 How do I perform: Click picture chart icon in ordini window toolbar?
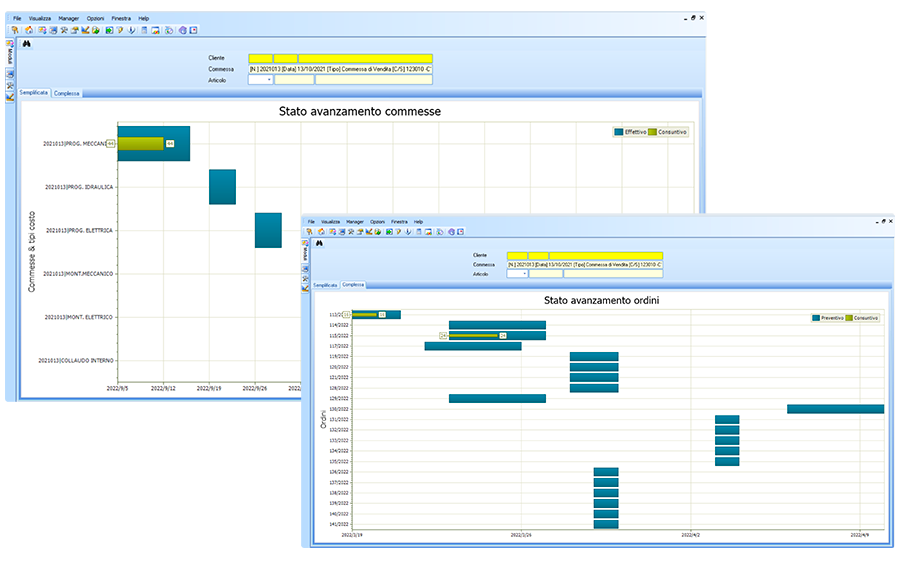point(428,231)
